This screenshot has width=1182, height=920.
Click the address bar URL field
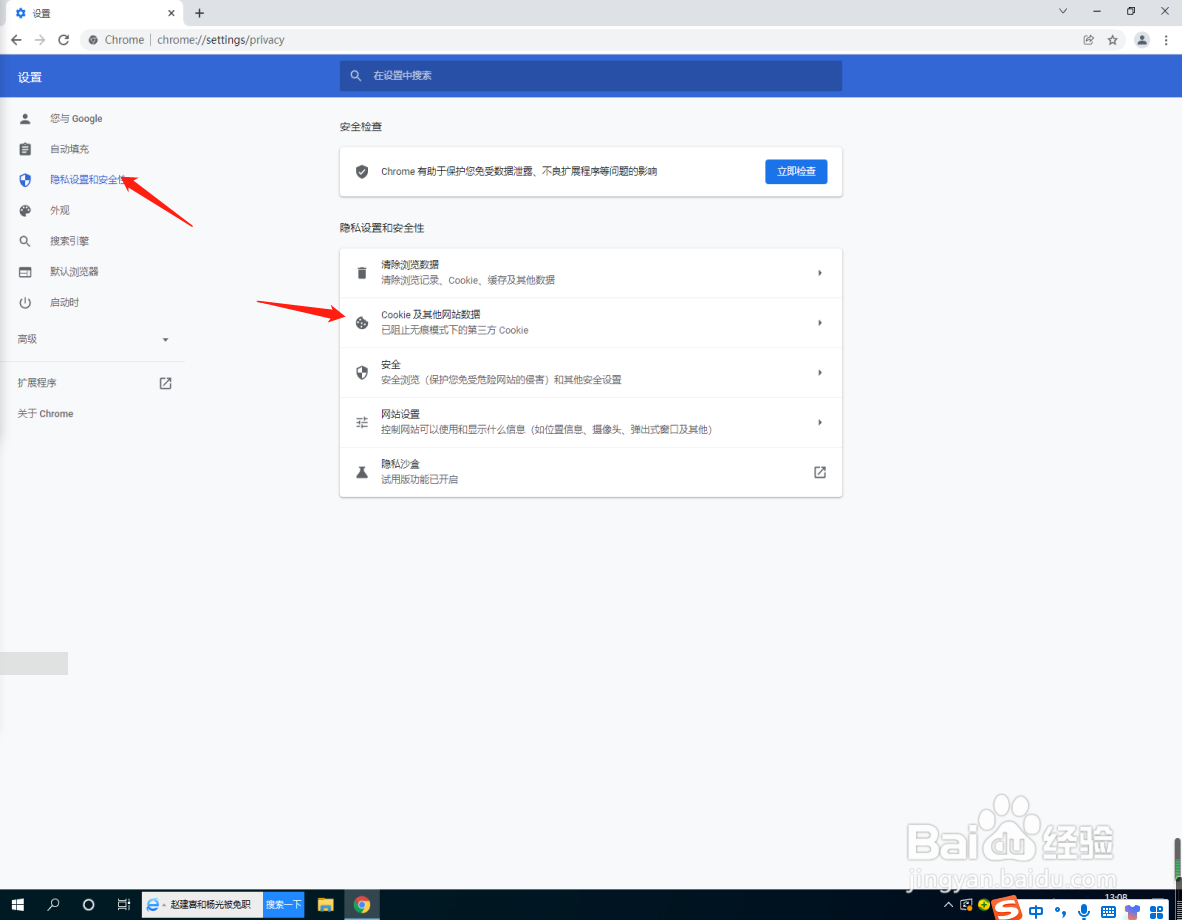pyautogui.click(x=580, y=40)
